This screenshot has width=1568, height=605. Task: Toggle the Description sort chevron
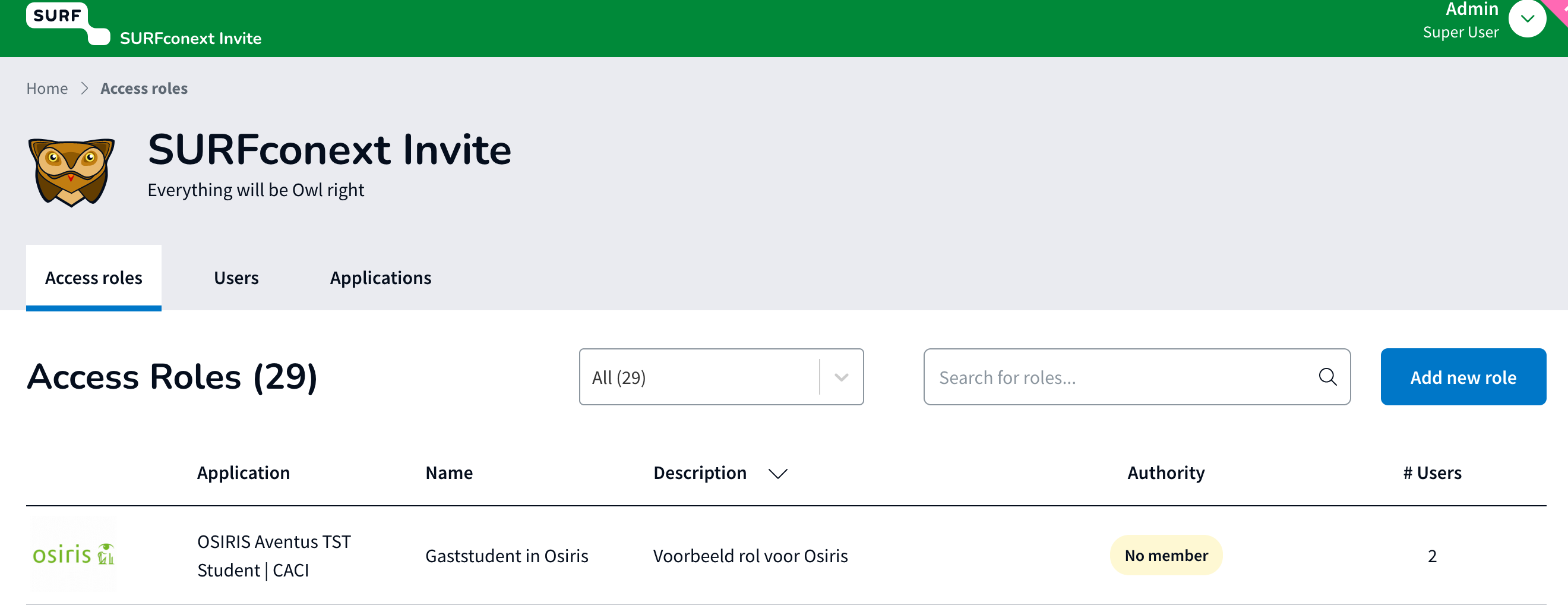click(778, 474)
